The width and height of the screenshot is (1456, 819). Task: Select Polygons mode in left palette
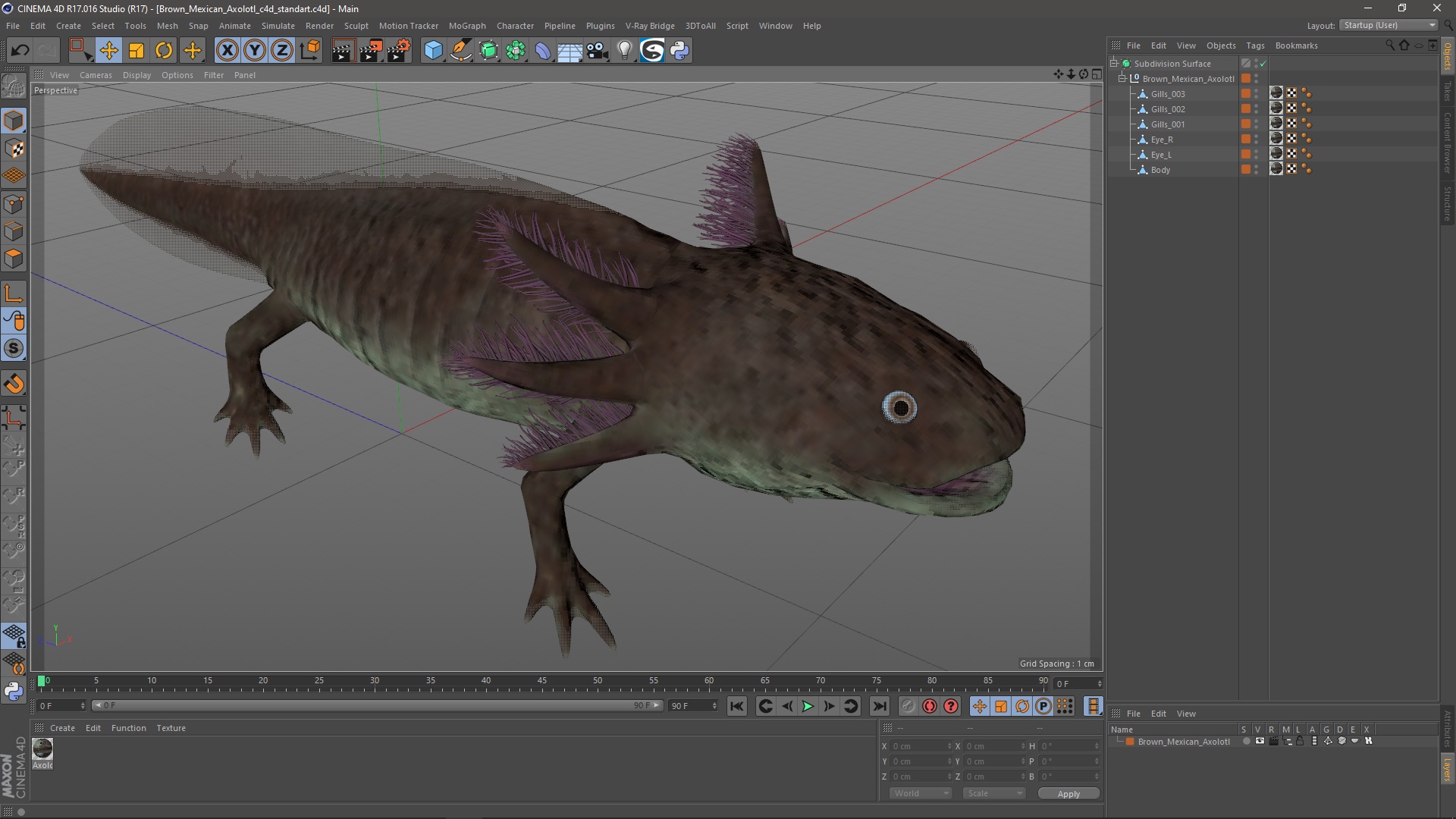pyautogui.click(x=14, y=259)
